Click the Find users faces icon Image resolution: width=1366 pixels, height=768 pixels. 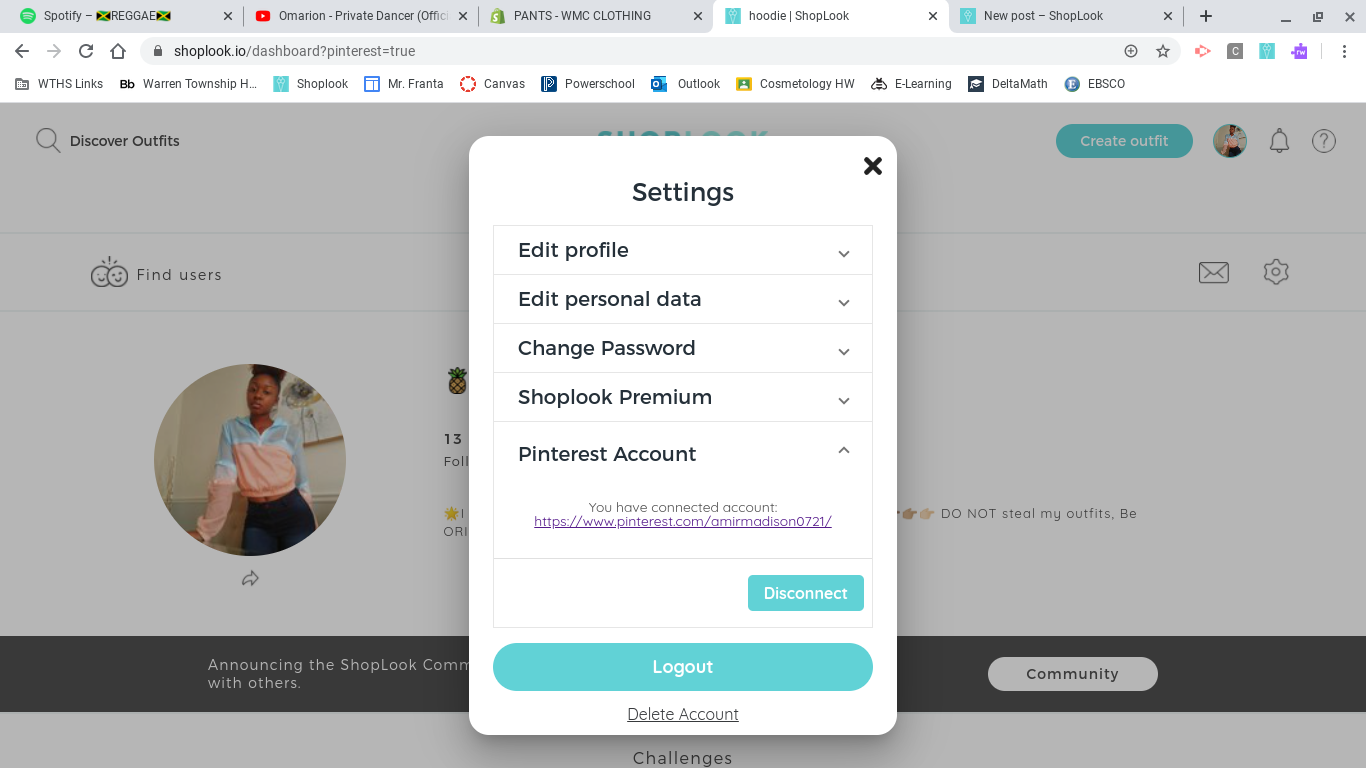point(109,272)
